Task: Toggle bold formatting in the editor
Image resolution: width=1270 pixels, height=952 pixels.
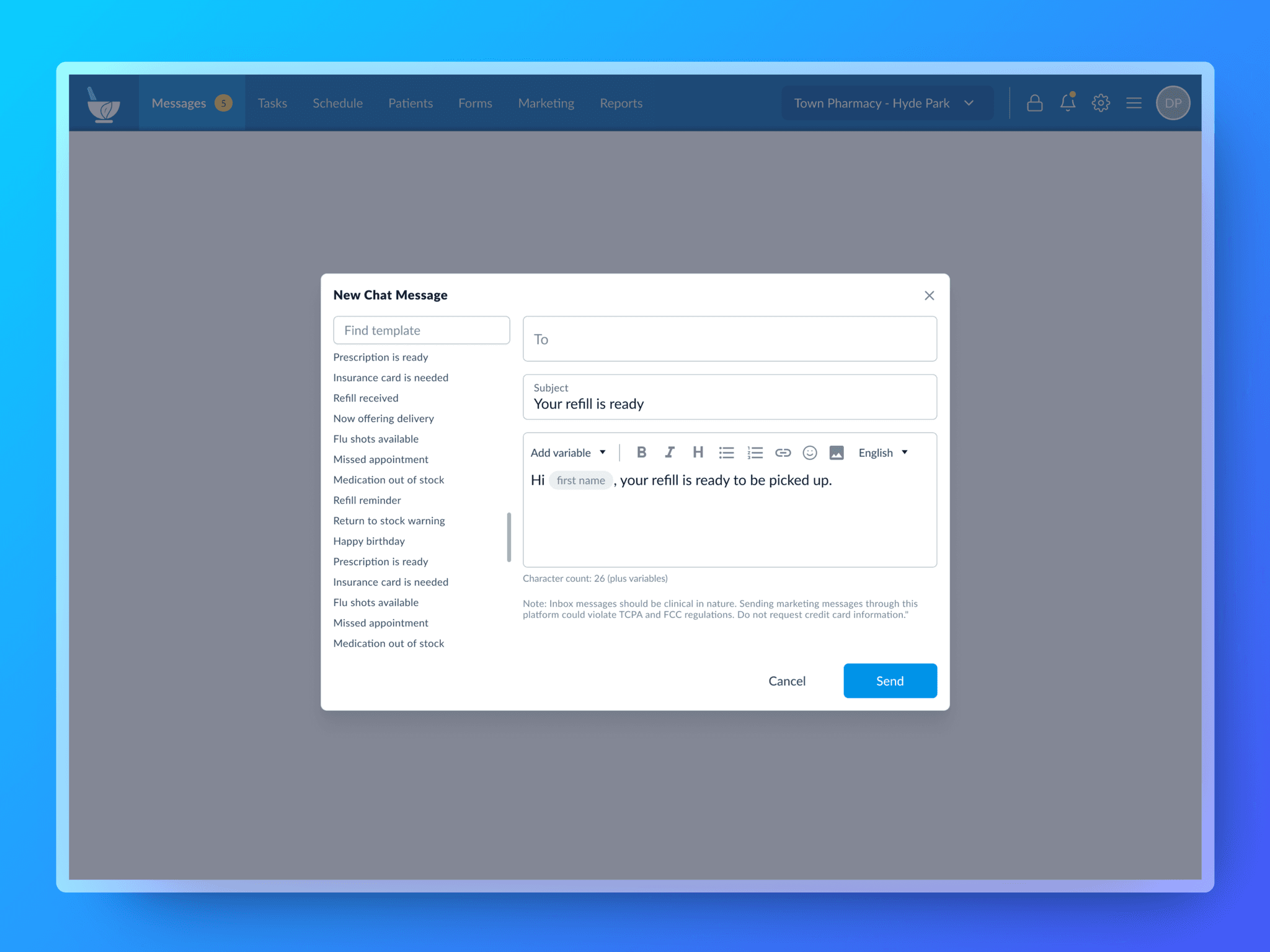Action: (642, 452)
